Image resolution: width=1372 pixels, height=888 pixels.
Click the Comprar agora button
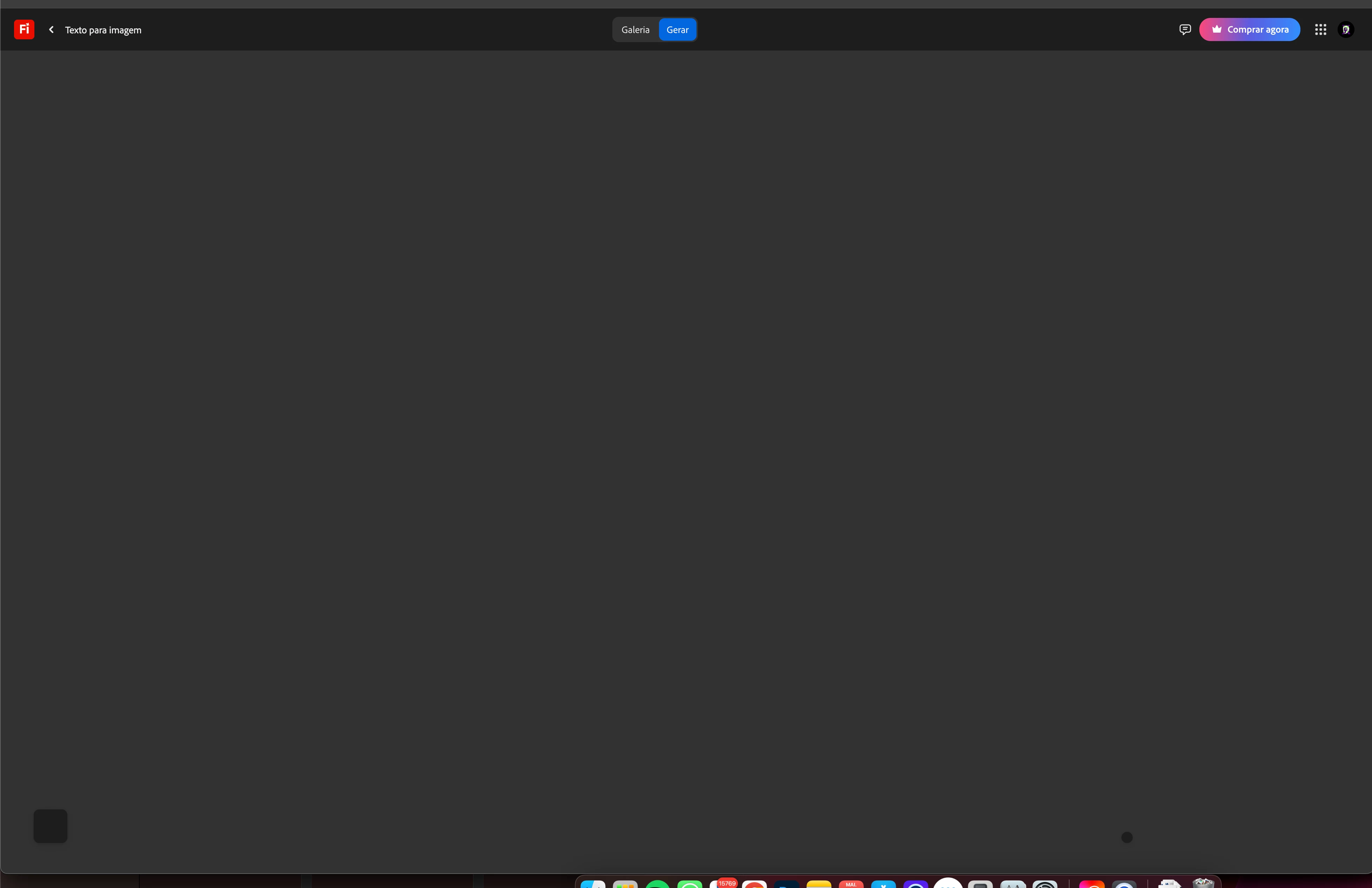coord(1249,29)
